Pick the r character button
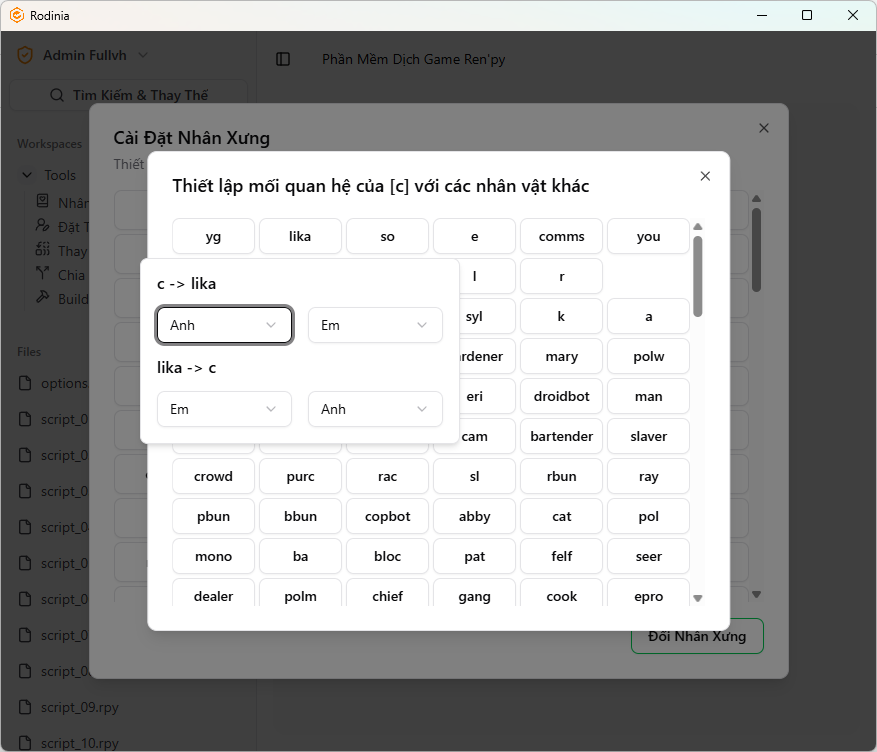This screenshot has width=877, height=752. 562,276
